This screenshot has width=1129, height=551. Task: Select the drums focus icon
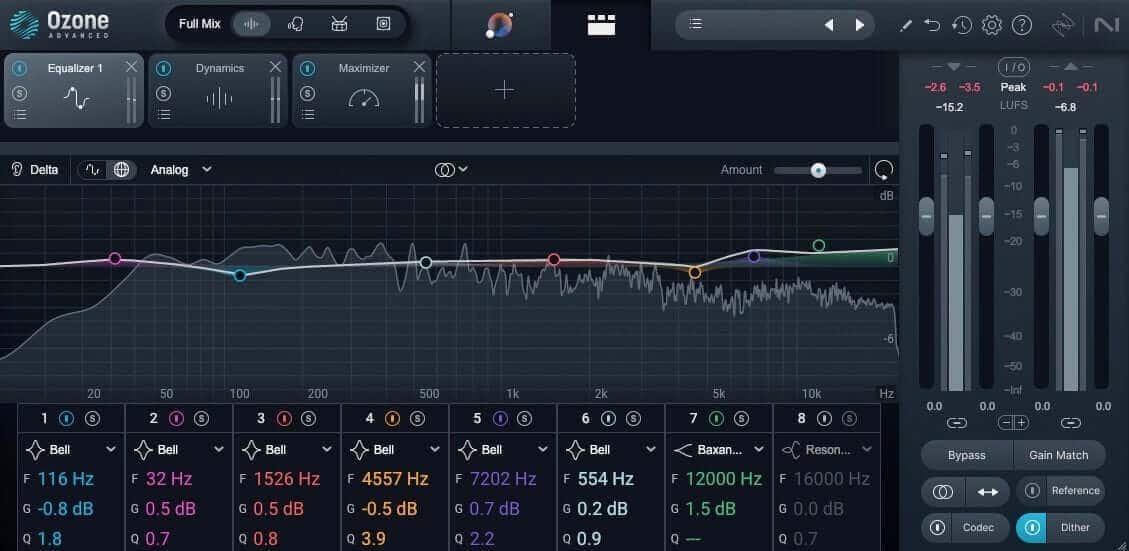point(339,24)
